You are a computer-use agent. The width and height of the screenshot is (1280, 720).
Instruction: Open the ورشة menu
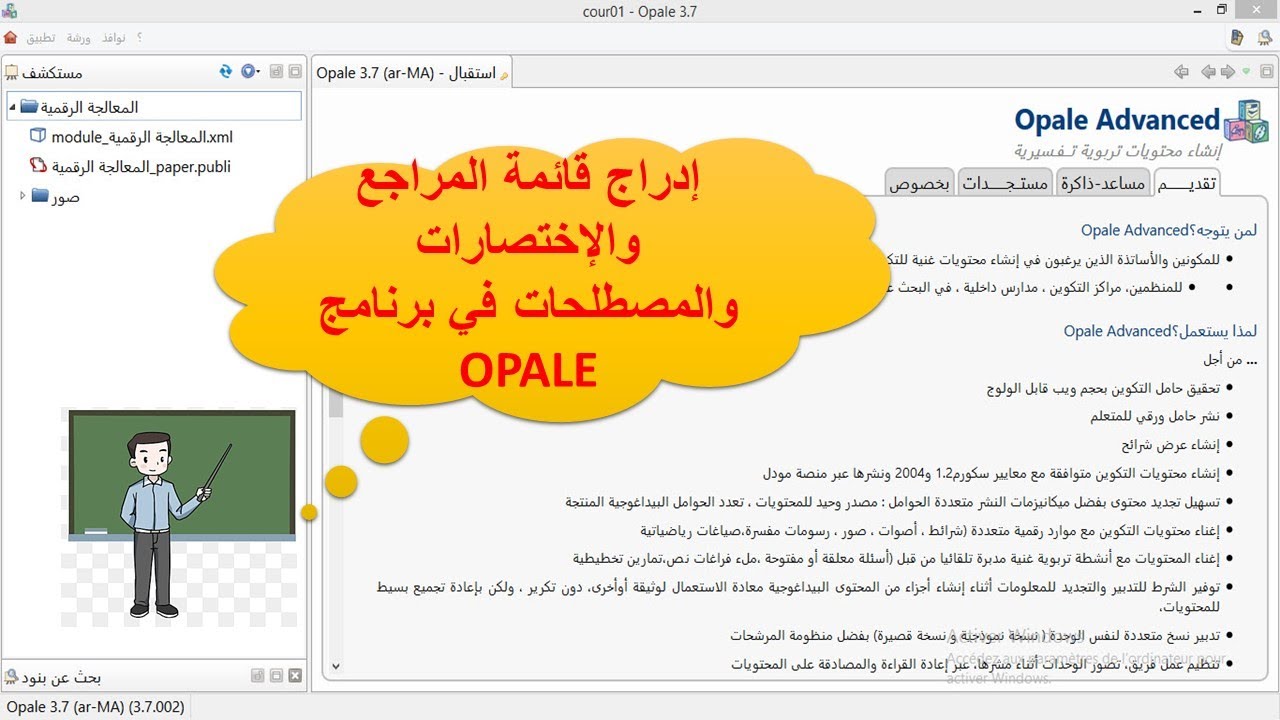[79, 37]
